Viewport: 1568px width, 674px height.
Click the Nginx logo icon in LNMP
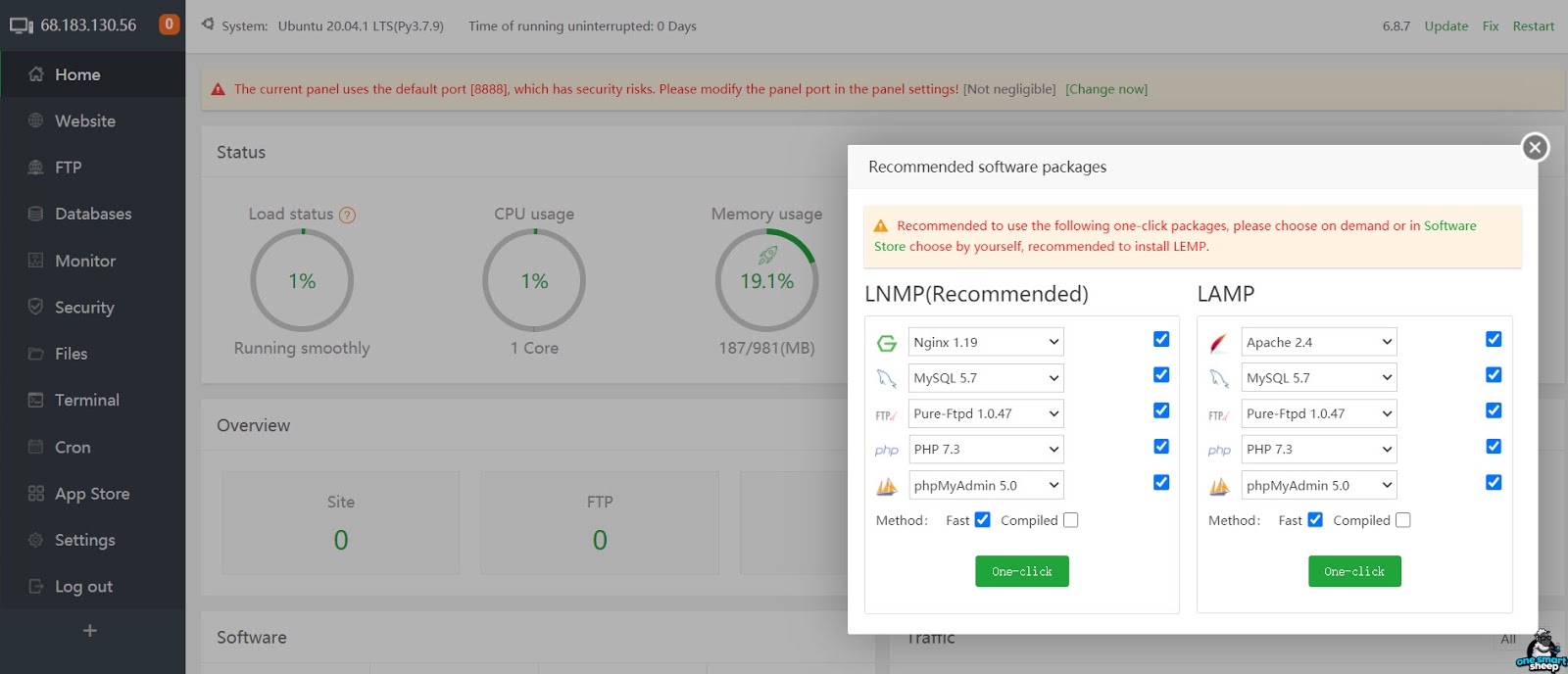point(887,343)
